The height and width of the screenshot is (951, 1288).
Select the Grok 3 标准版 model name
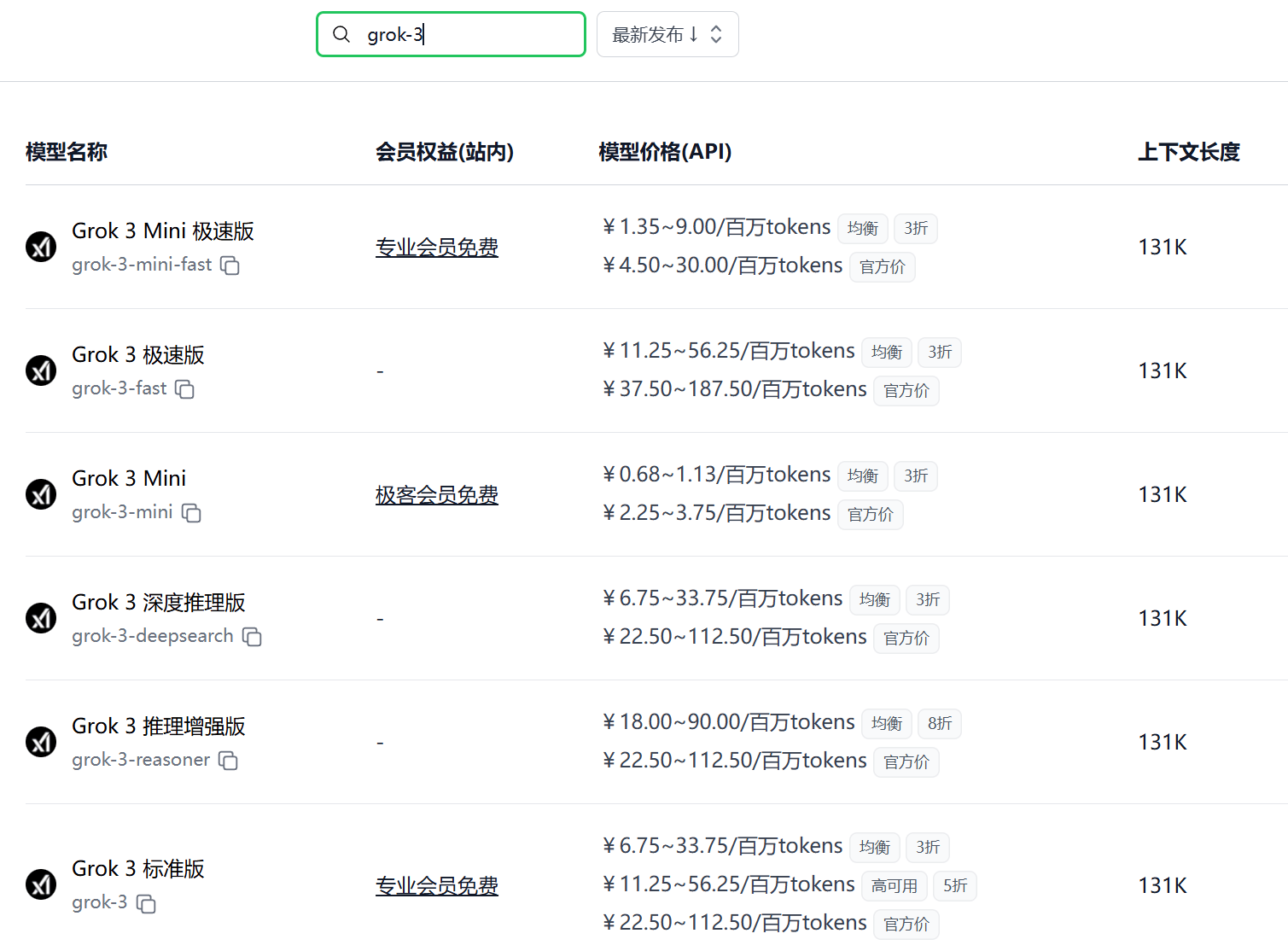138,869
